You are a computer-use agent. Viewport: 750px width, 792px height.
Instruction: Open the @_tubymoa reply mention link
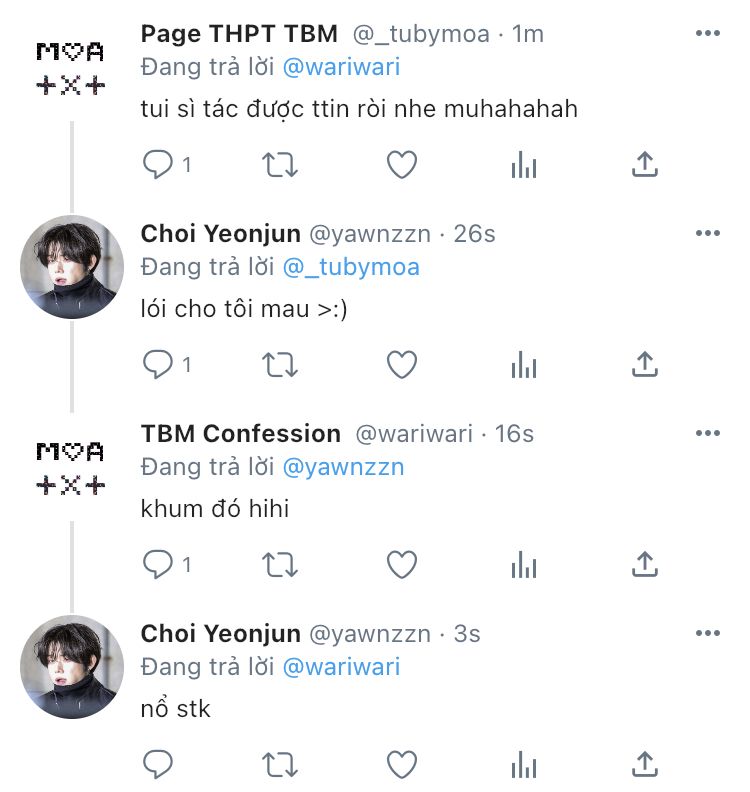click(351, 267)
